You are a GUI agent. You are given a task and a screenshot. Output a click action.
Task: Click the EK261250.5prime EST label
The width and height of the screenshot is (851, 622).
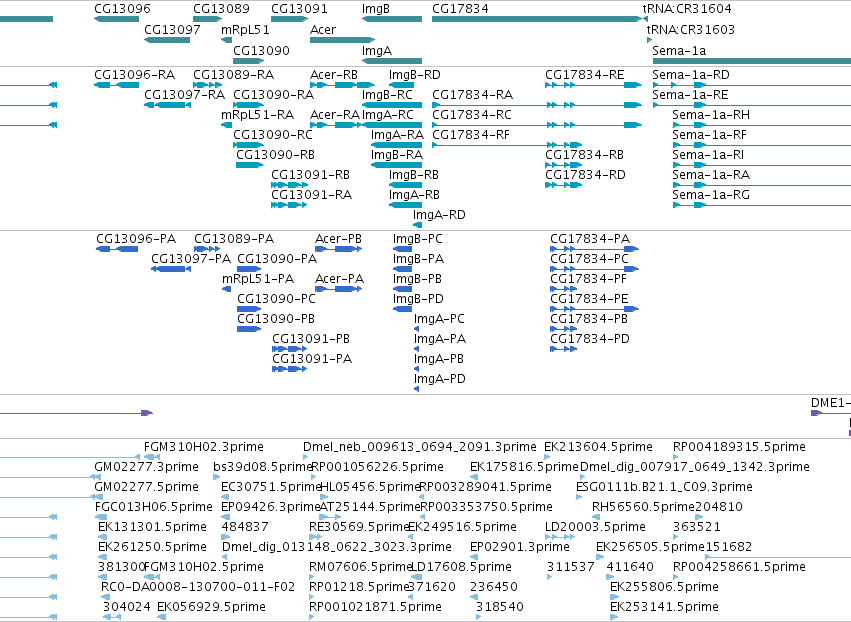tap(153, 547)
